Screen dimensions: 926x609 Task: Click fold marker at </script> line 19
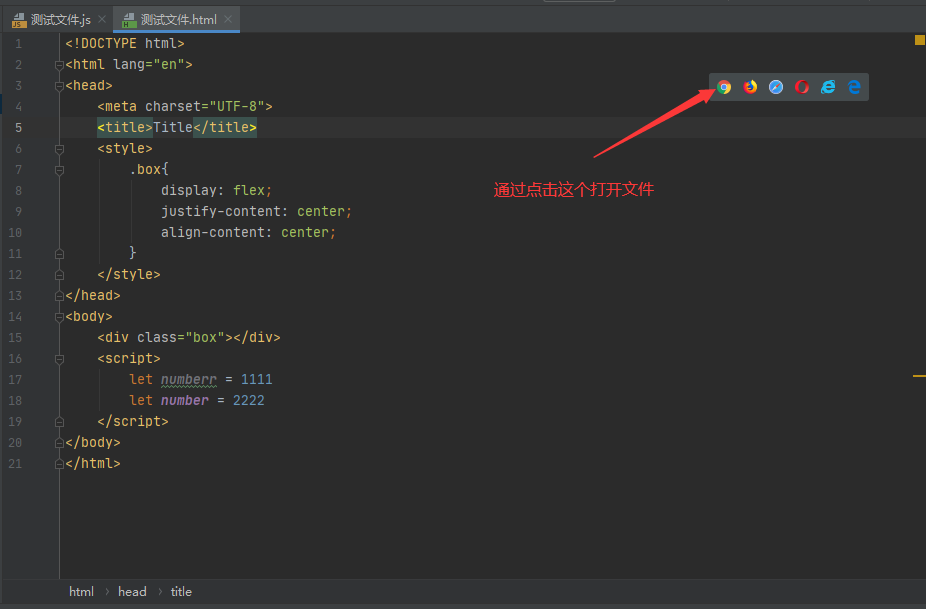(59, 422)
